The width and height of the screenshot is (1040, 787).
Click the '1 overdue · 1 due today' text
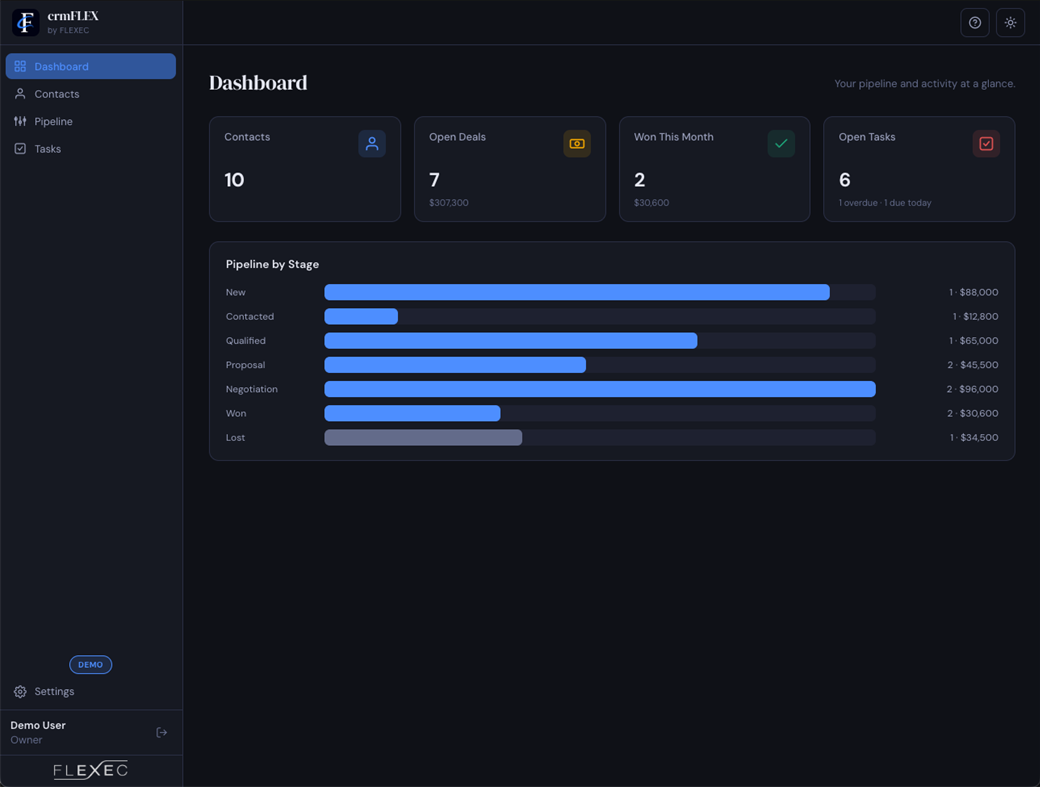tap(885, 203)
